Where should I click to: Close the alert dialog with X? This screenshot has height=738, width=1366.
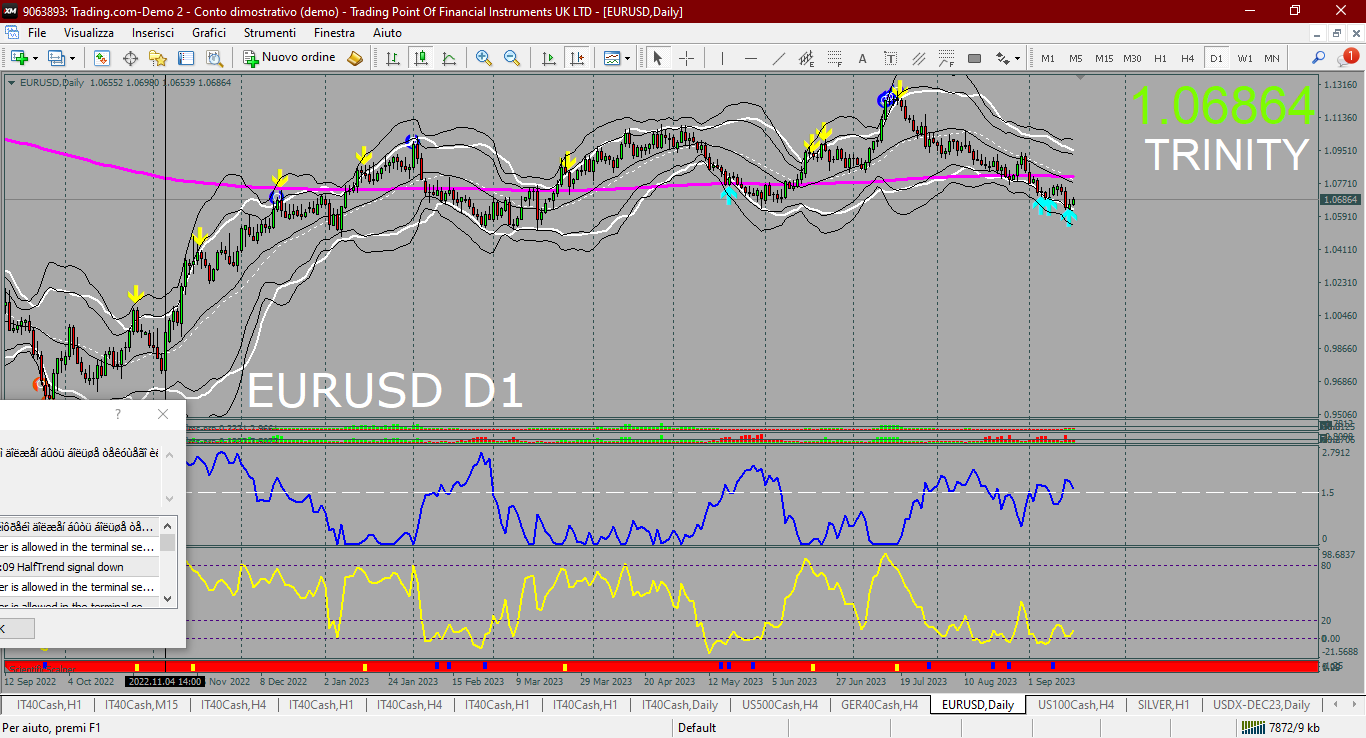point(163,414)
